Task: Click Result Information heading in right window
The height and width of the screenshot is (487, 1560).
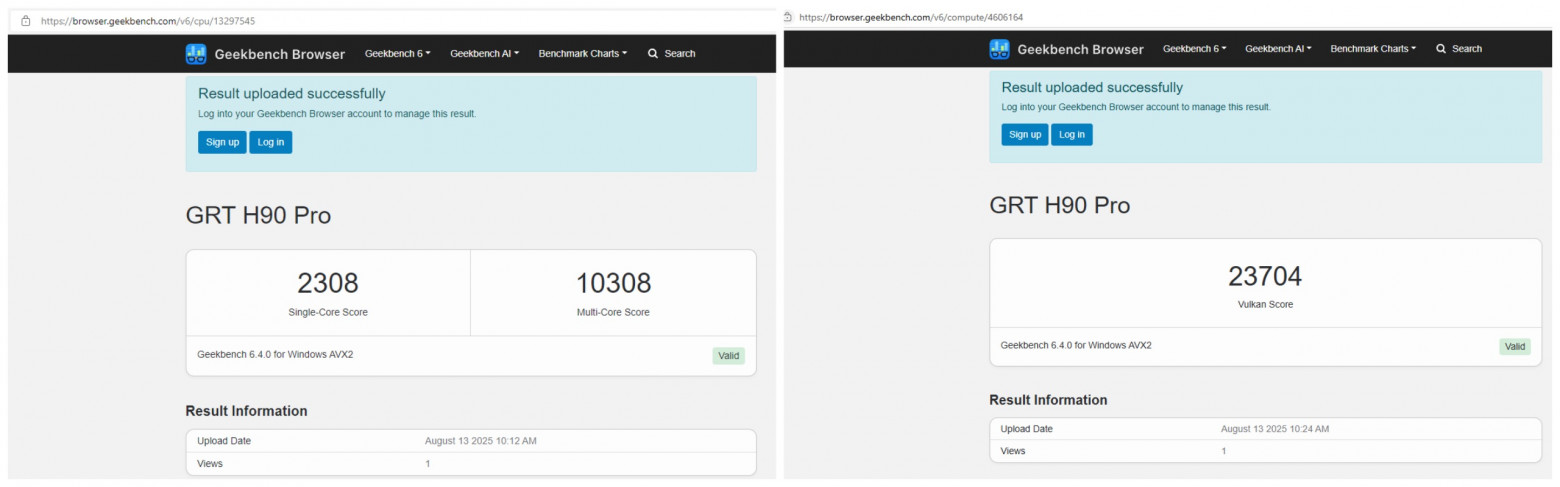Action: point(1048,400)
